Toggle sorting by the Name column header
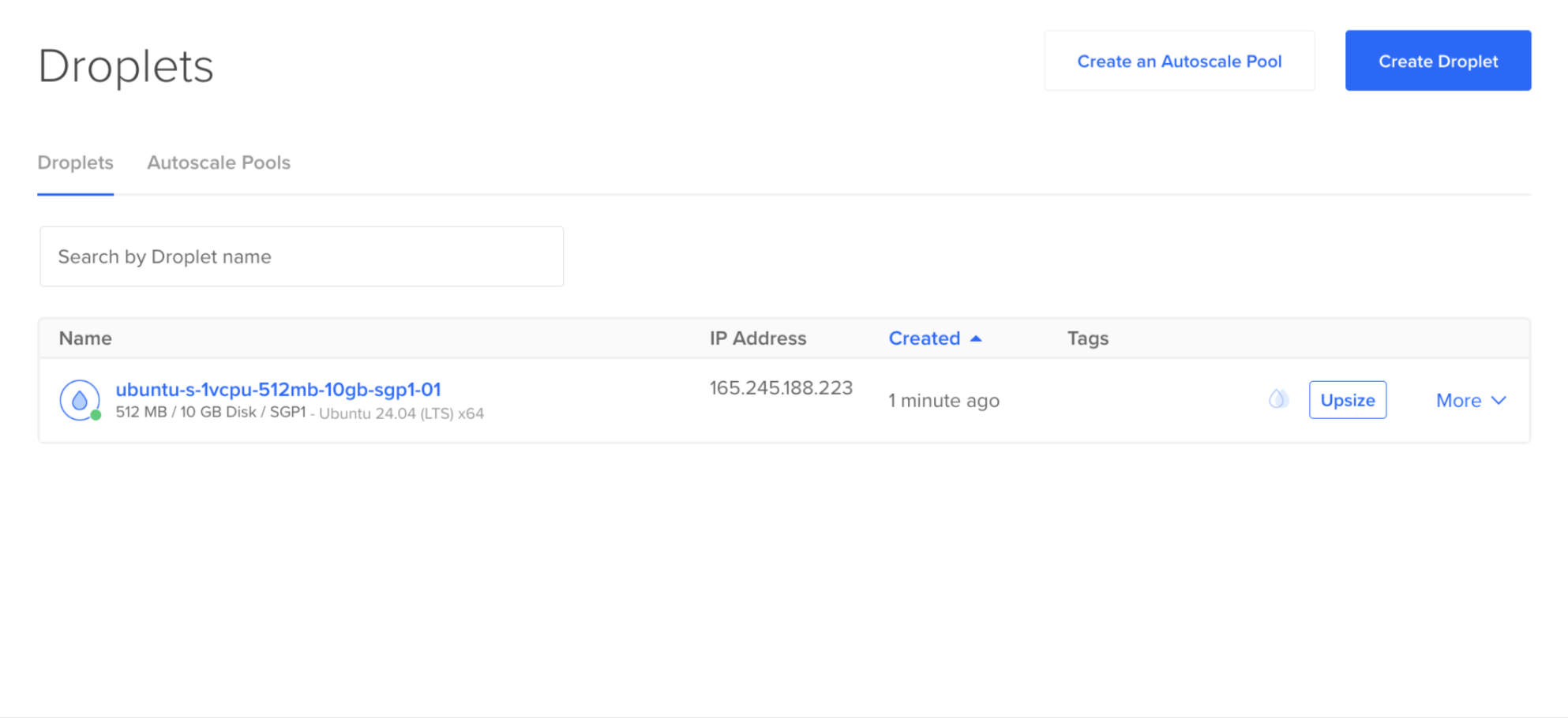The image size is (1568, 718). (x=84, y=338)
